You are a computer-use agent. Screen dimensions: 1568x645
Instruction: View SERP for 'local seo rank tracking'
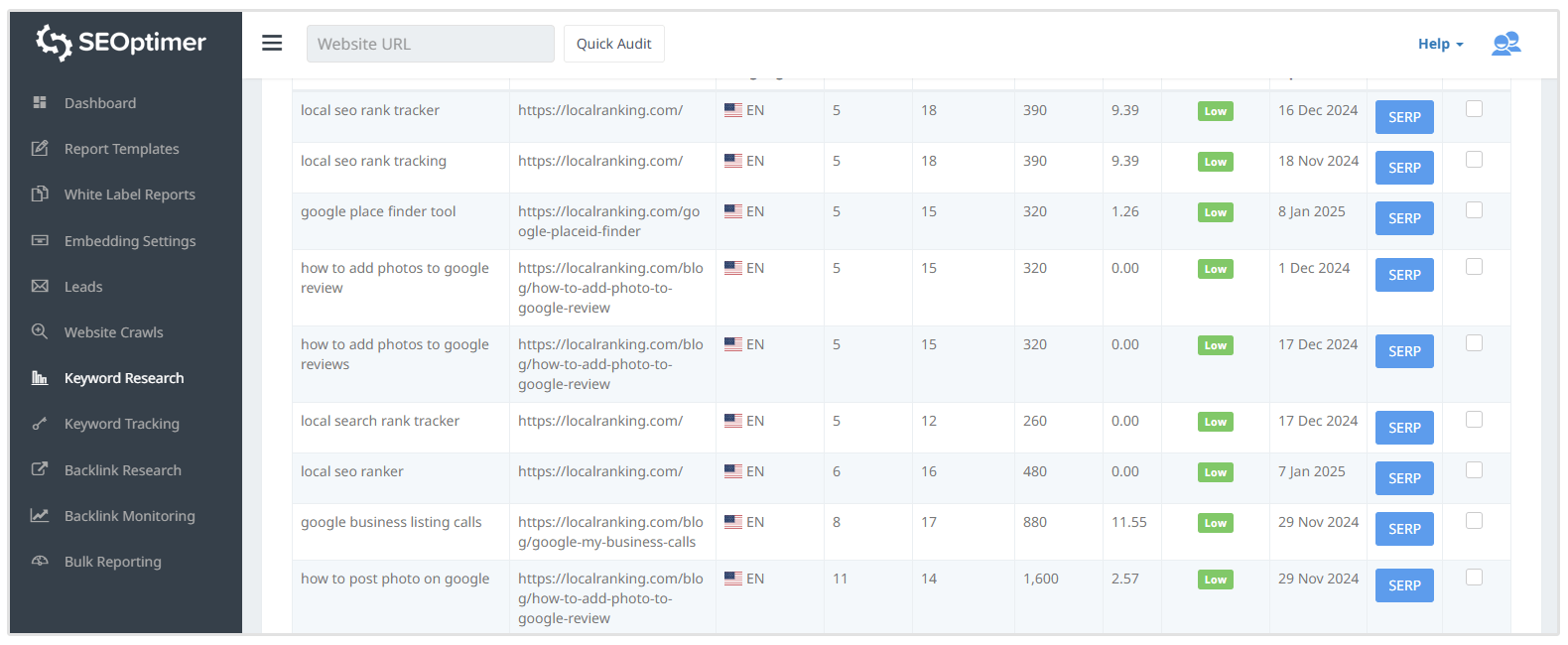(x=1404, y=168)
